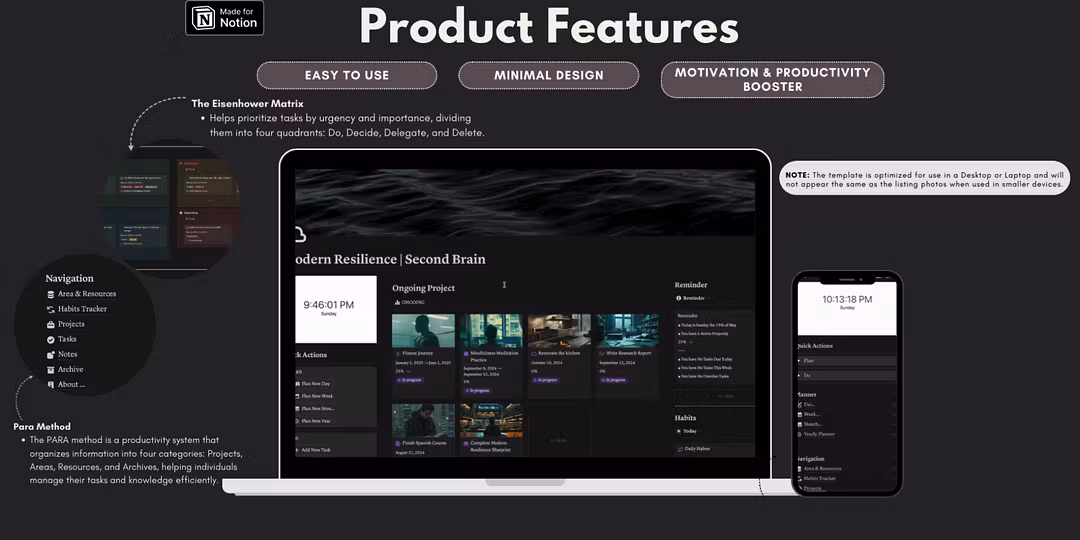Open Habits Tracker sync icon in Navigation circle
This screenshot has width=1080, height=540.
tap(50, 309)
